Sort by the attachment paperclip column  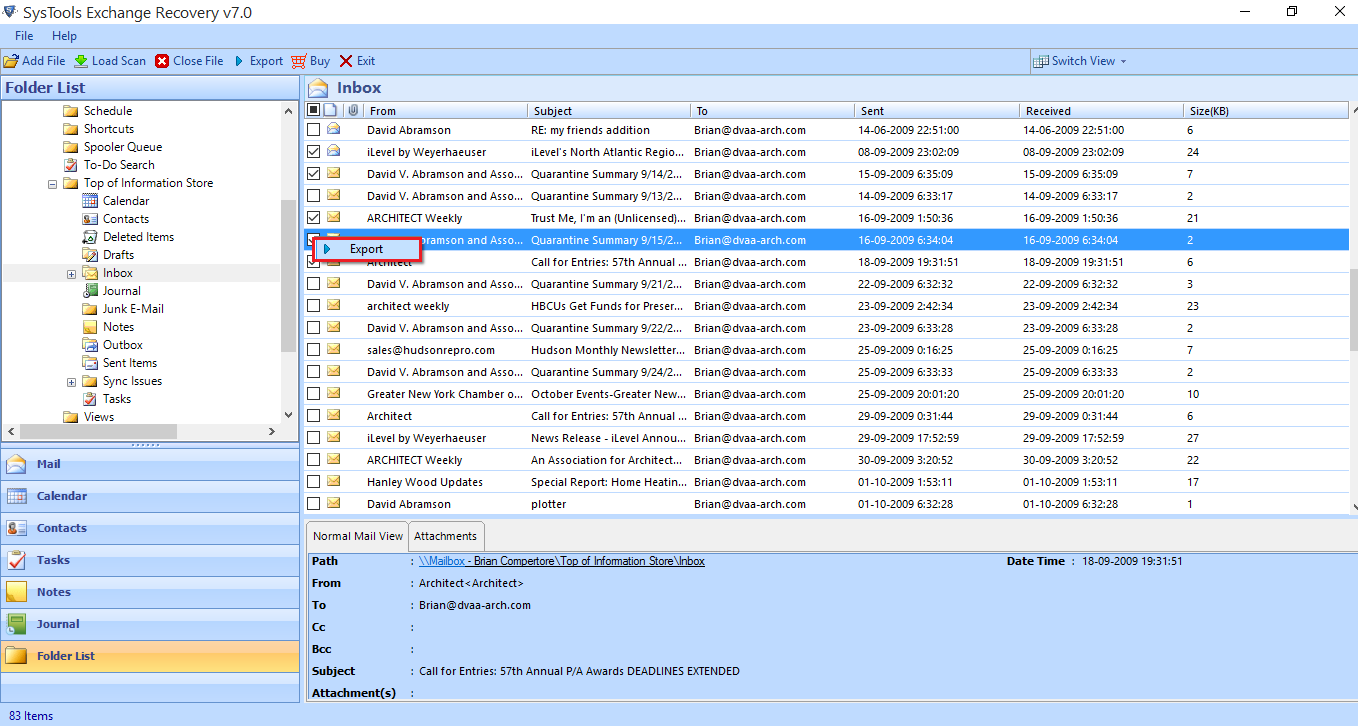coord(353,111)
